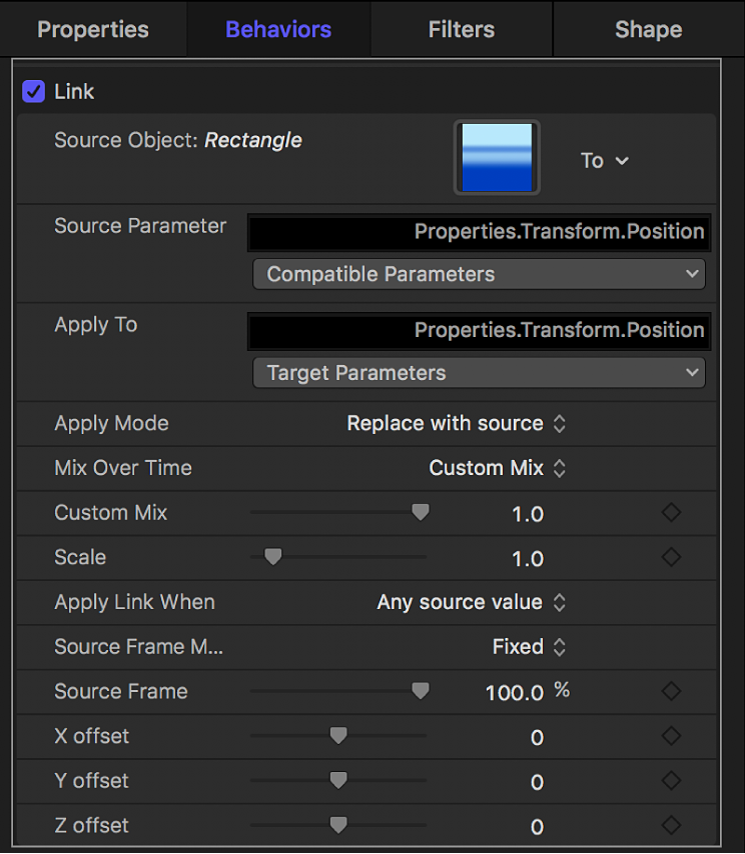Add a keyframe for Y offset
The height and width of the screenshot is (854, 745).
coord(670,781)
